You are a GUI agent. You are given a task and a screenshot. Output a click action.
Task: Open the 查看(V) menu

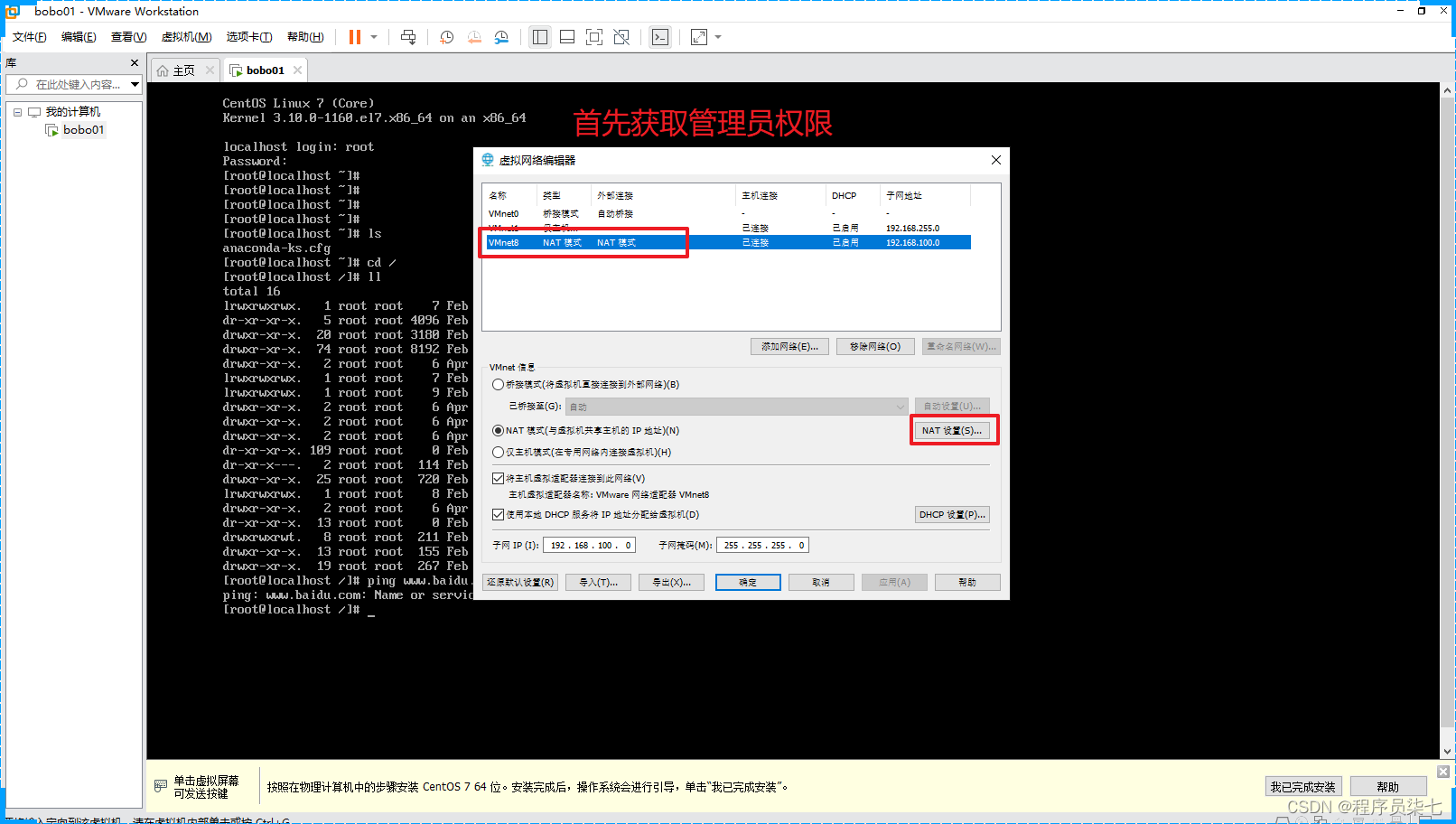point(128,37)
